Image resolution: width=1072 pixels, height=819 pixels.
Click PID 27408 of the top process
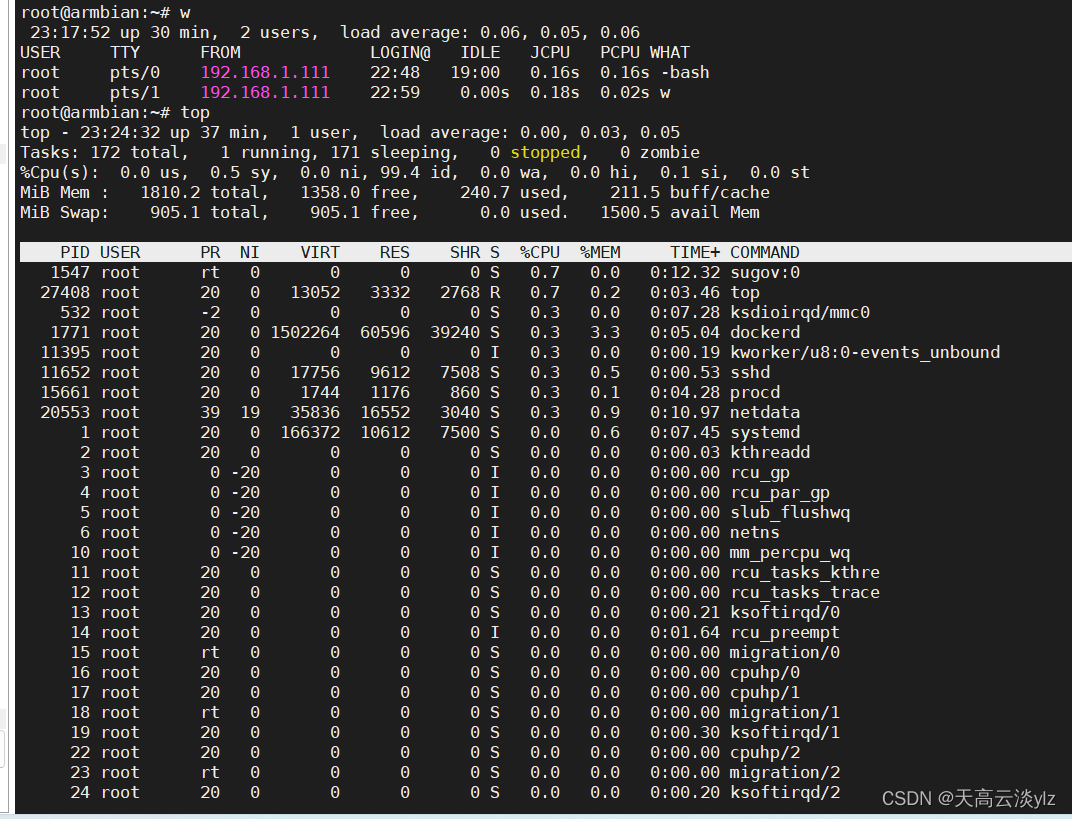pyautogui.click(x=65, y=292)
